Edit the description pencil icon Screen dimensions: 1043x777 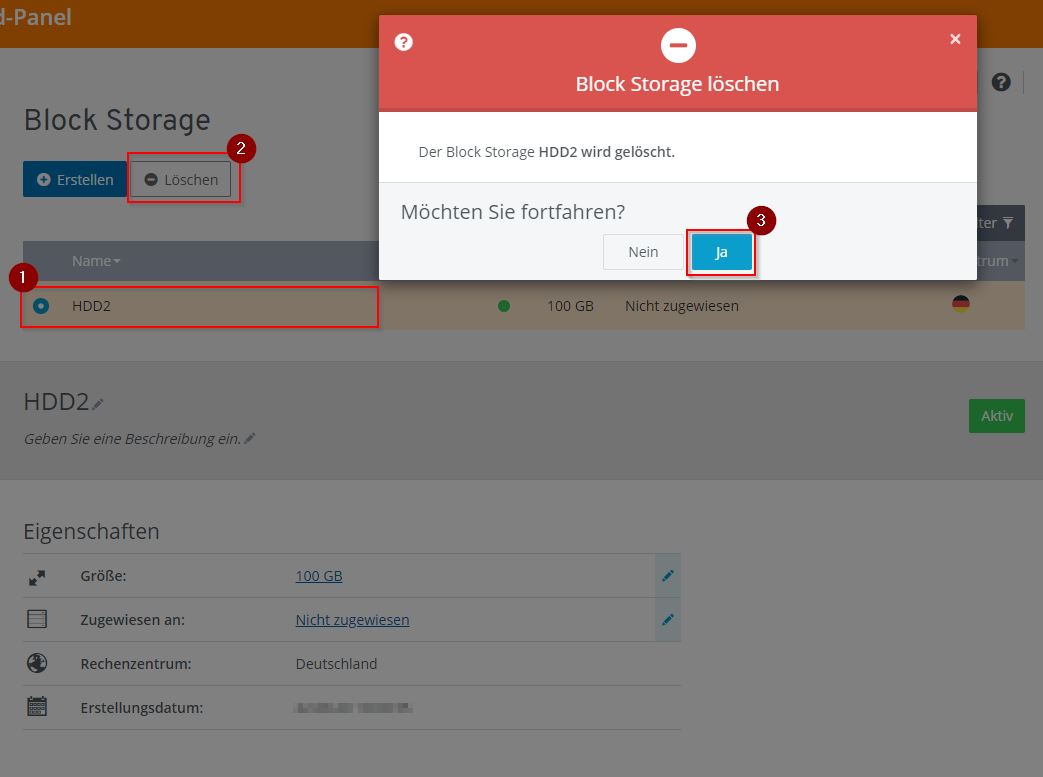coord(250,438)
